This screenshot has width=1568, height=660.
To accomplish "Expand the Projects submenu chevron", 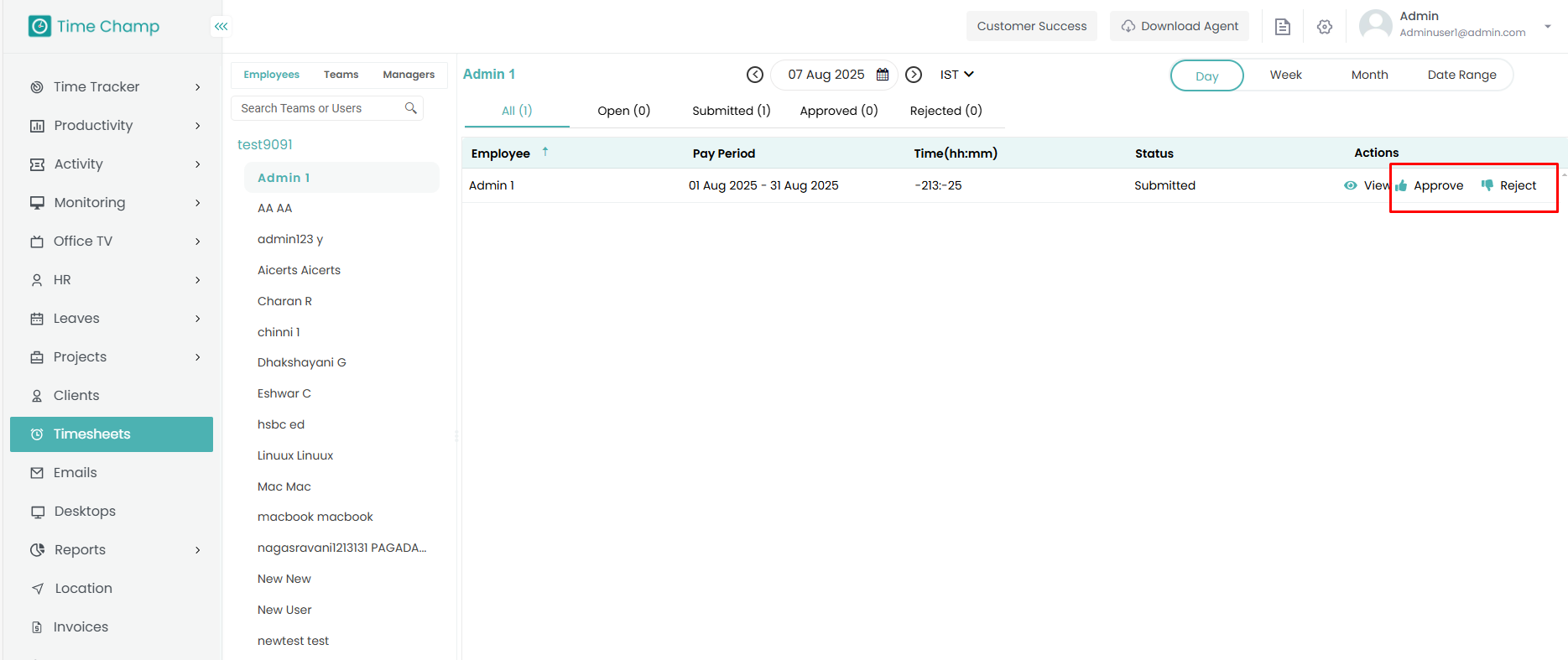I will point(198,357).
